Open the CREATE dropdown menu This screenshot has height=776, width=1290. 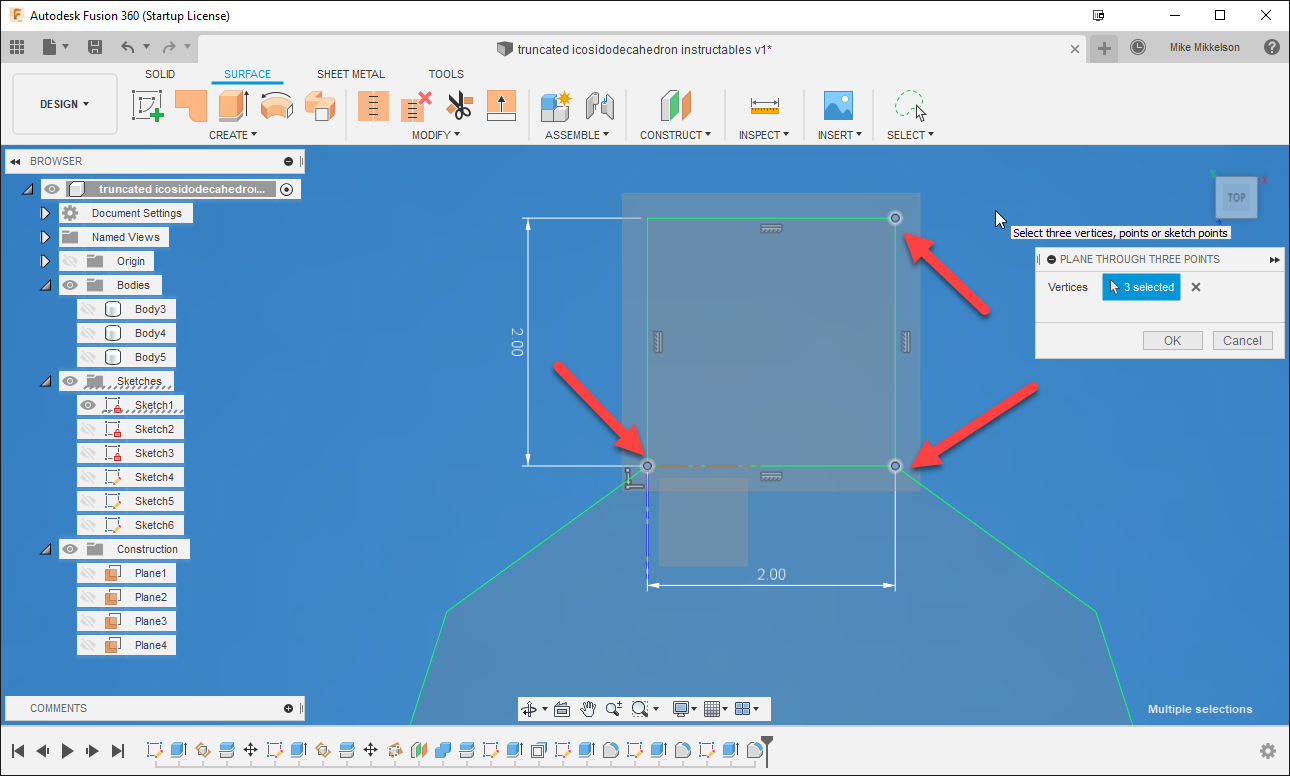coord(232,135)
